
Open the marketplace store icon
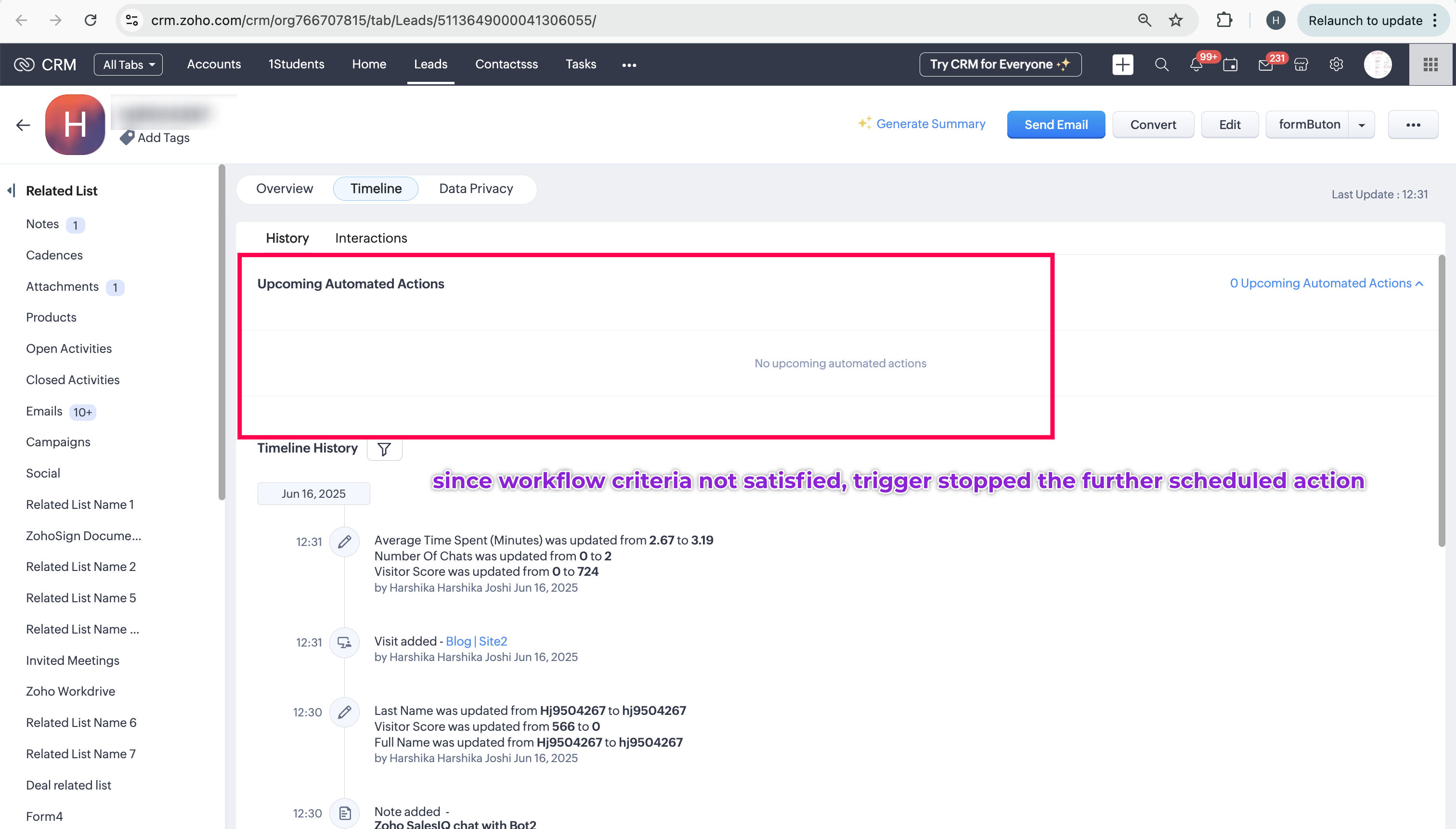(x=1300, y=65)
